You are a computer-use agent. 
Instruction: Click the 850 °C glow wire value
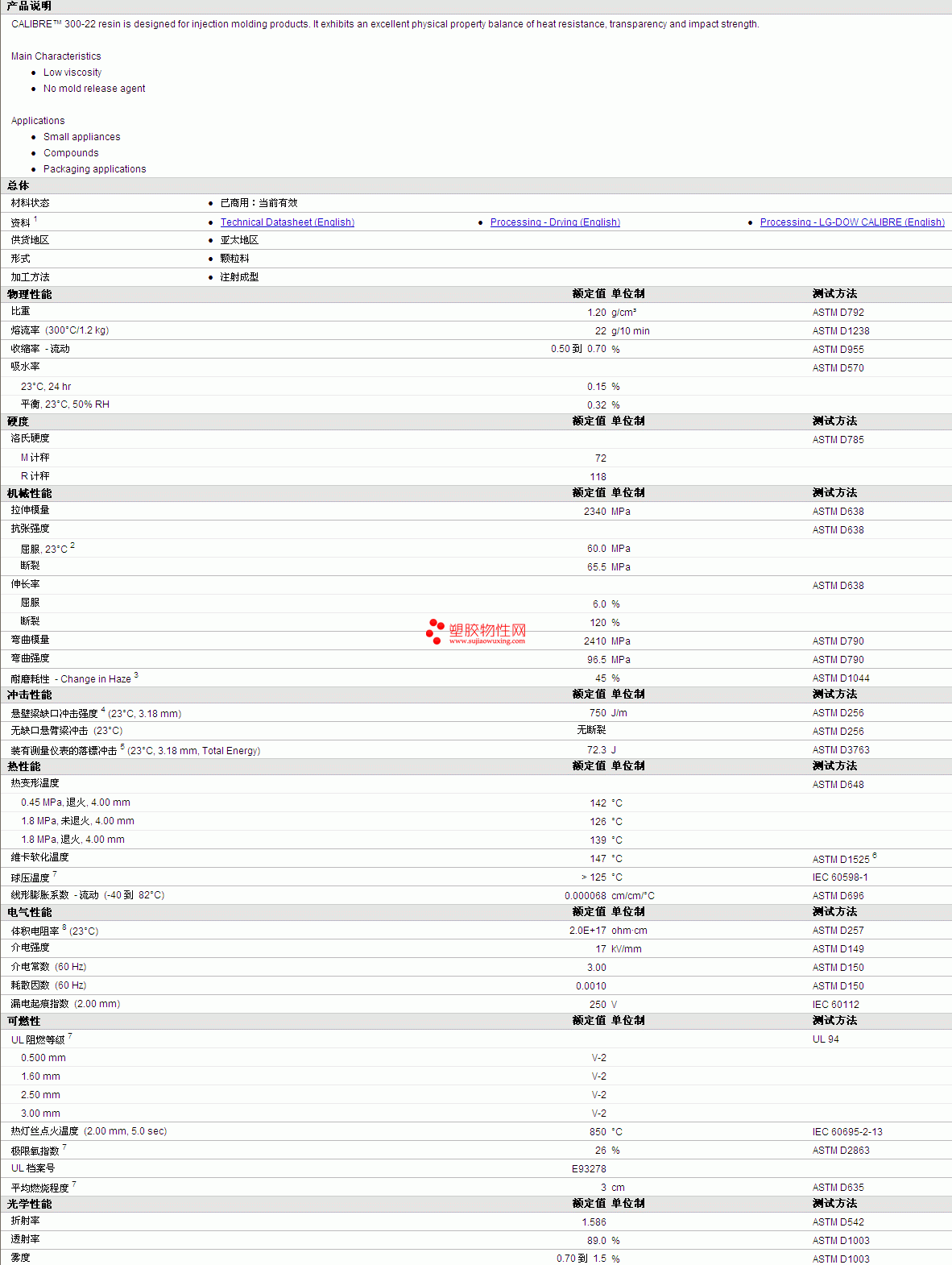606,1132
